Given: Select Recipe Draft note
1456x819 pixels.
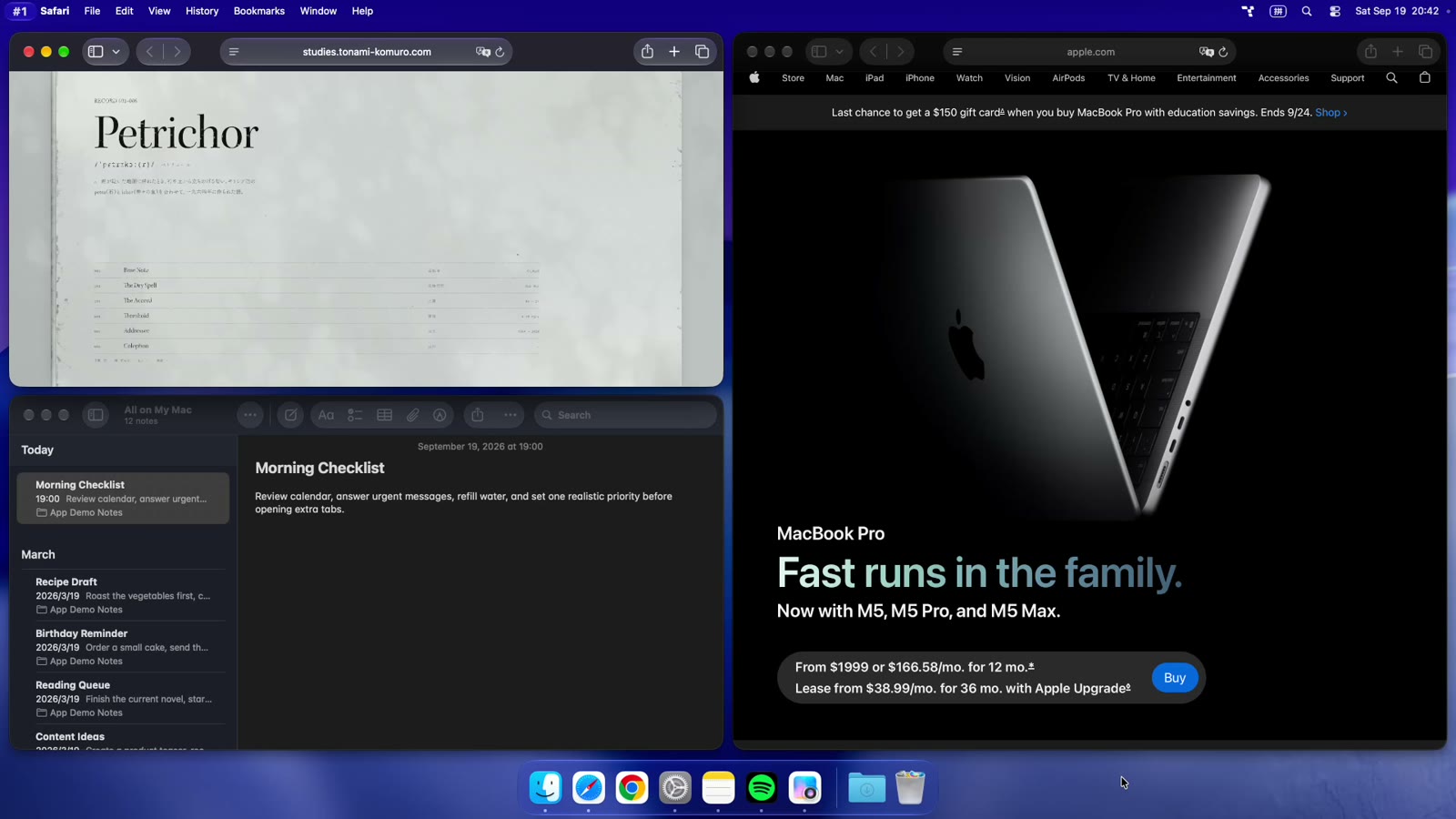Looking at the screenshot, I should tap(123, 595).
